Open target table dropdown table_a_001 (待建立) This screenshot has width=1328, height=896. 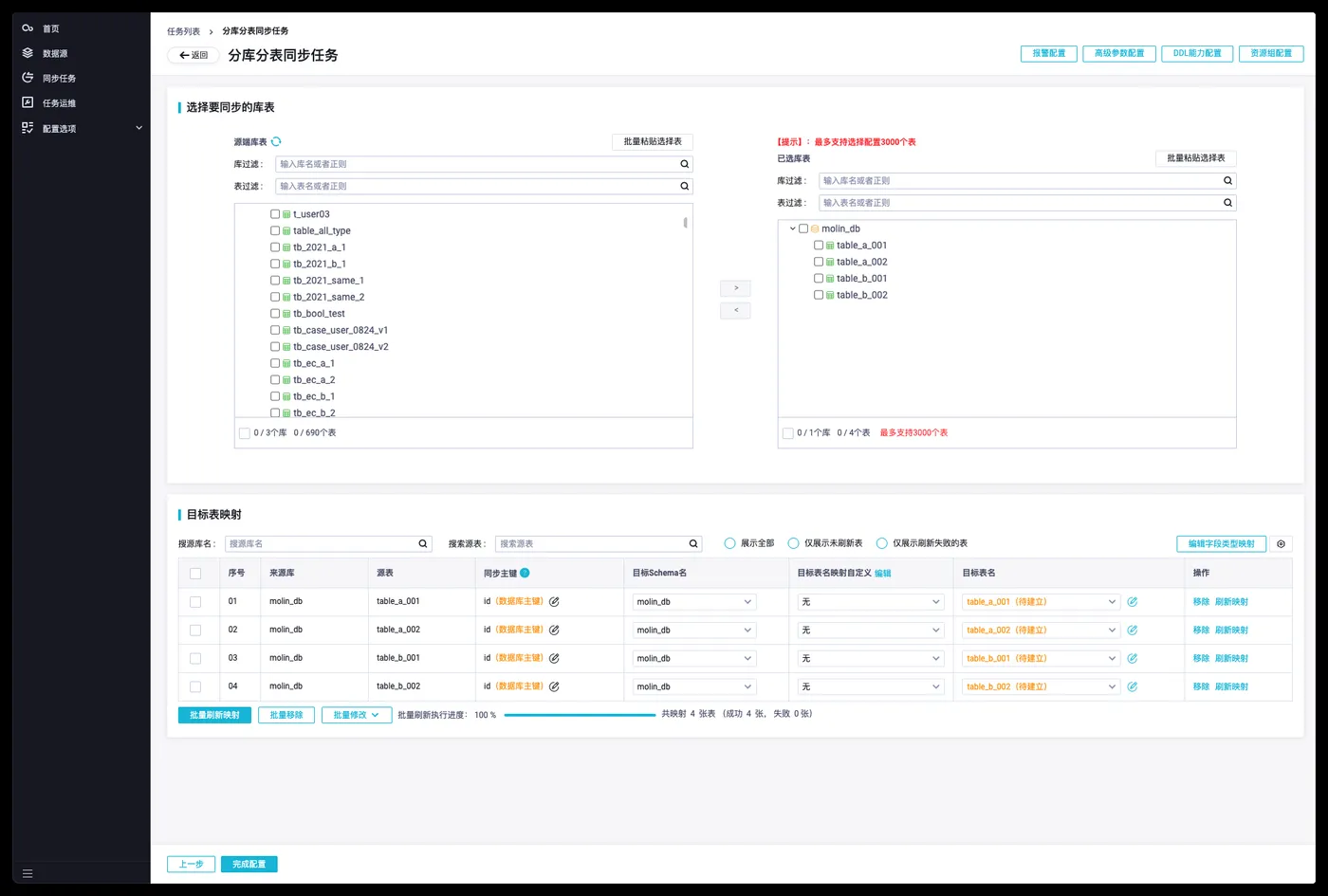coord(1042,601)
